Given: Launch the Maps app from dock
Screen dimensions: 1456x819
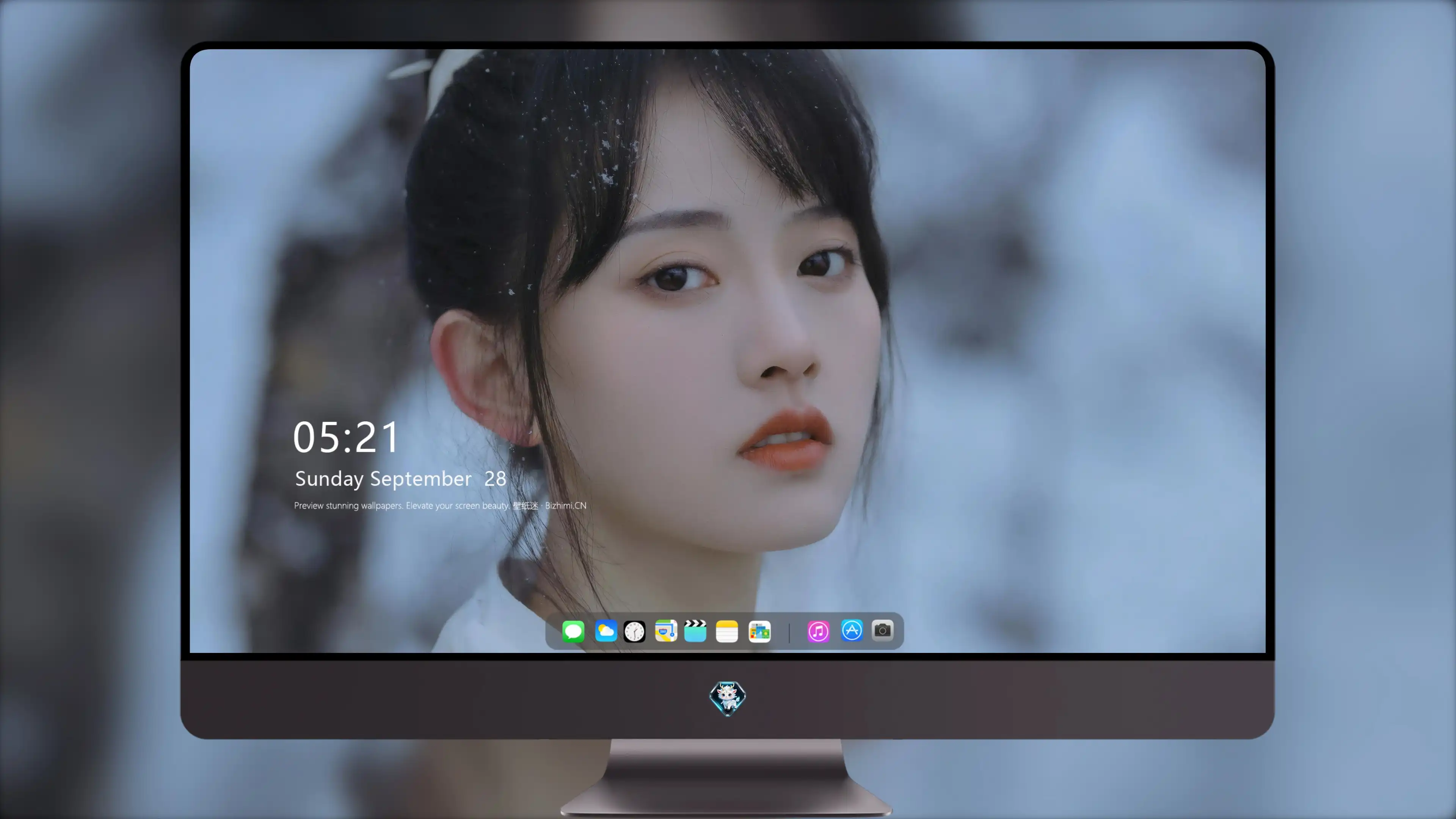Looking at the screenshot, I should (666, 631).
